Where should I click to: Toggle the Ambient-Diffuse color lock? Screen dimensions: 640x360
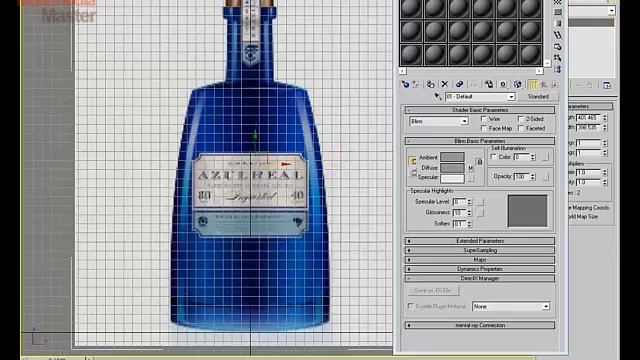[412, 161]
